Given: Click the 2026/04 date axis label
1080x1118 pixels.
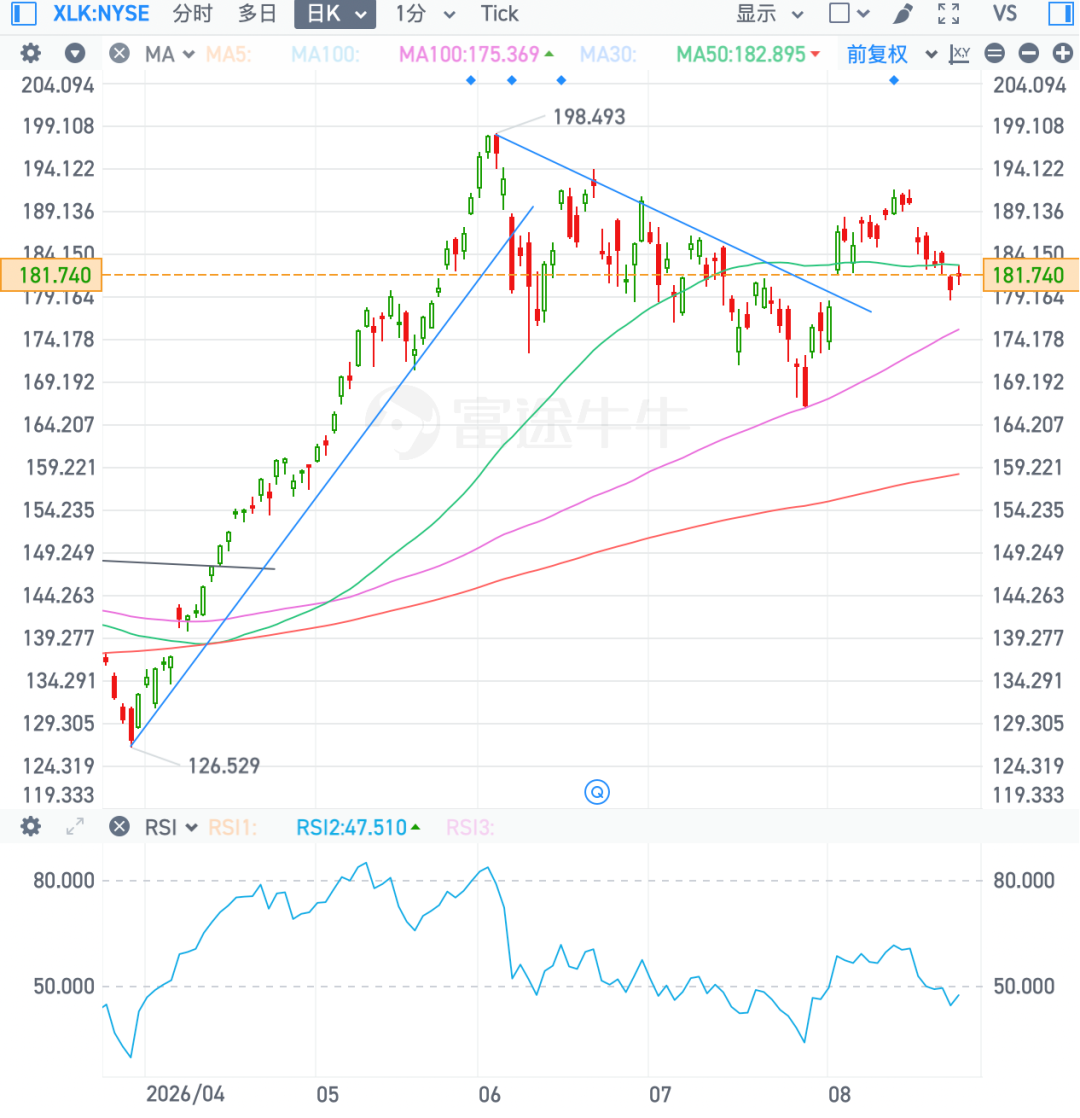Looking at the screenshot, I should click(x=185, y=1094).
